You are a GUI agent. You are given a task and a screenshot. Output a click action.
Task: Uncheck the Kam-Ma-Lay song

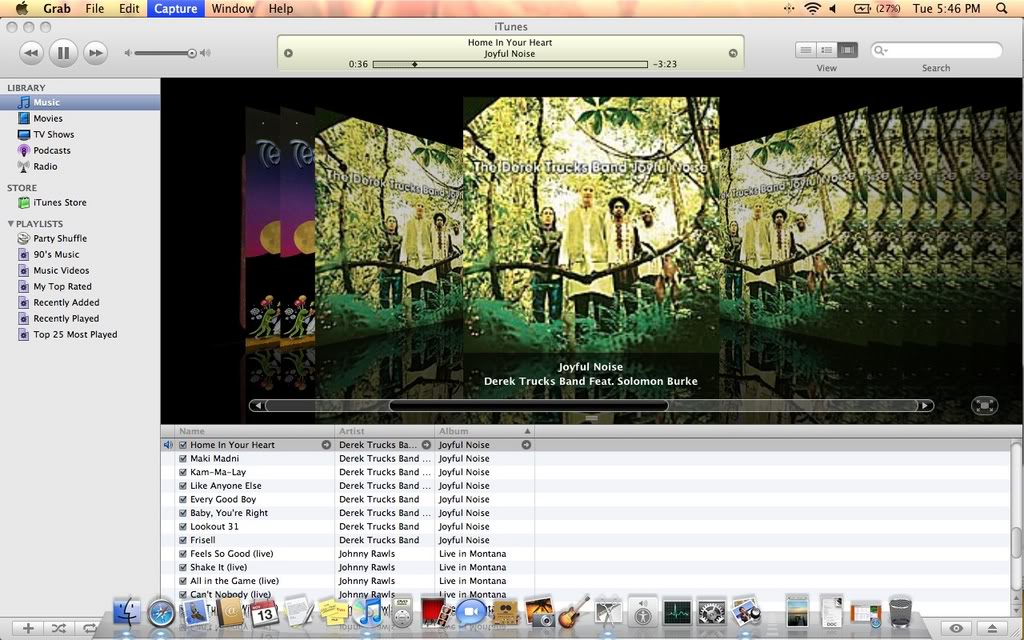tap(183, 472)
